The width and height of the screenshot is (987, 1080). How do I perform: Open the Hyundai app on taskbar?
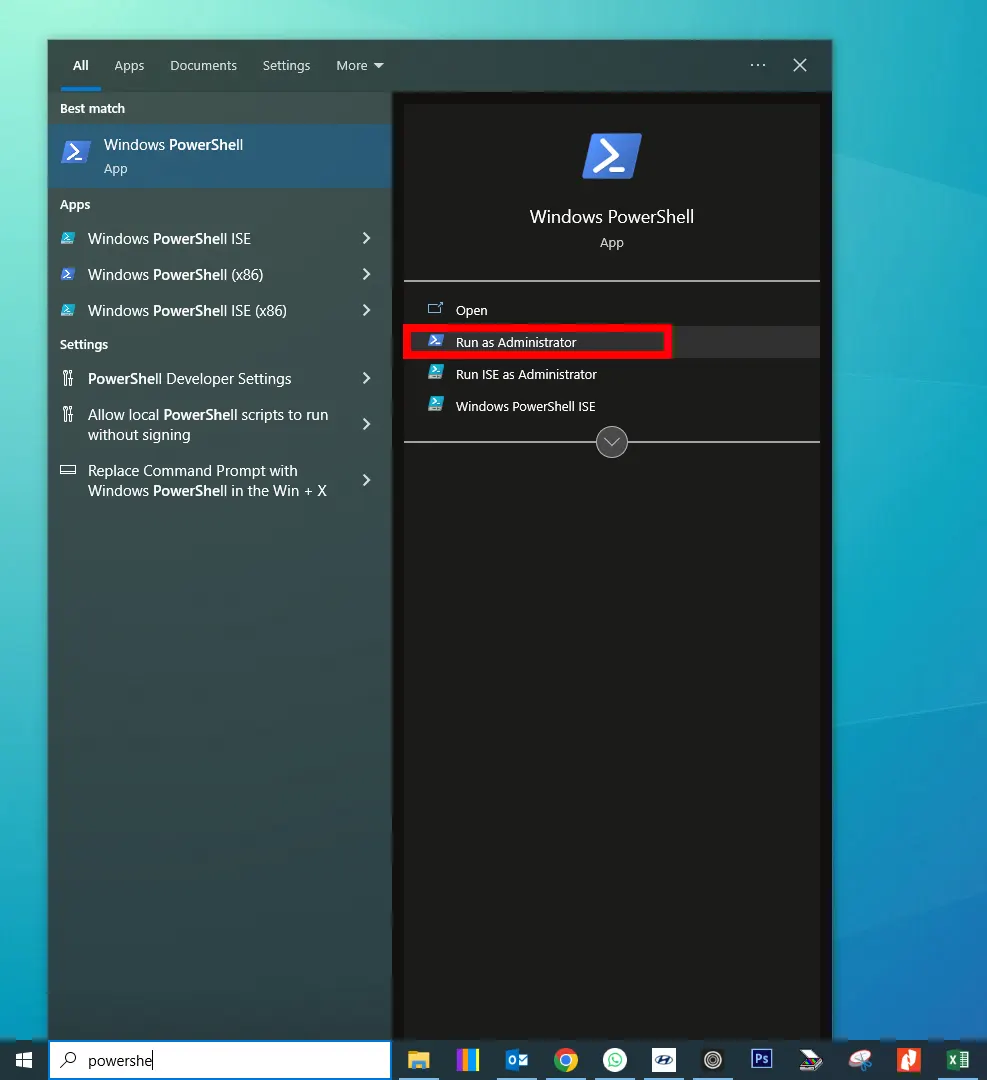pos(664,1060)
